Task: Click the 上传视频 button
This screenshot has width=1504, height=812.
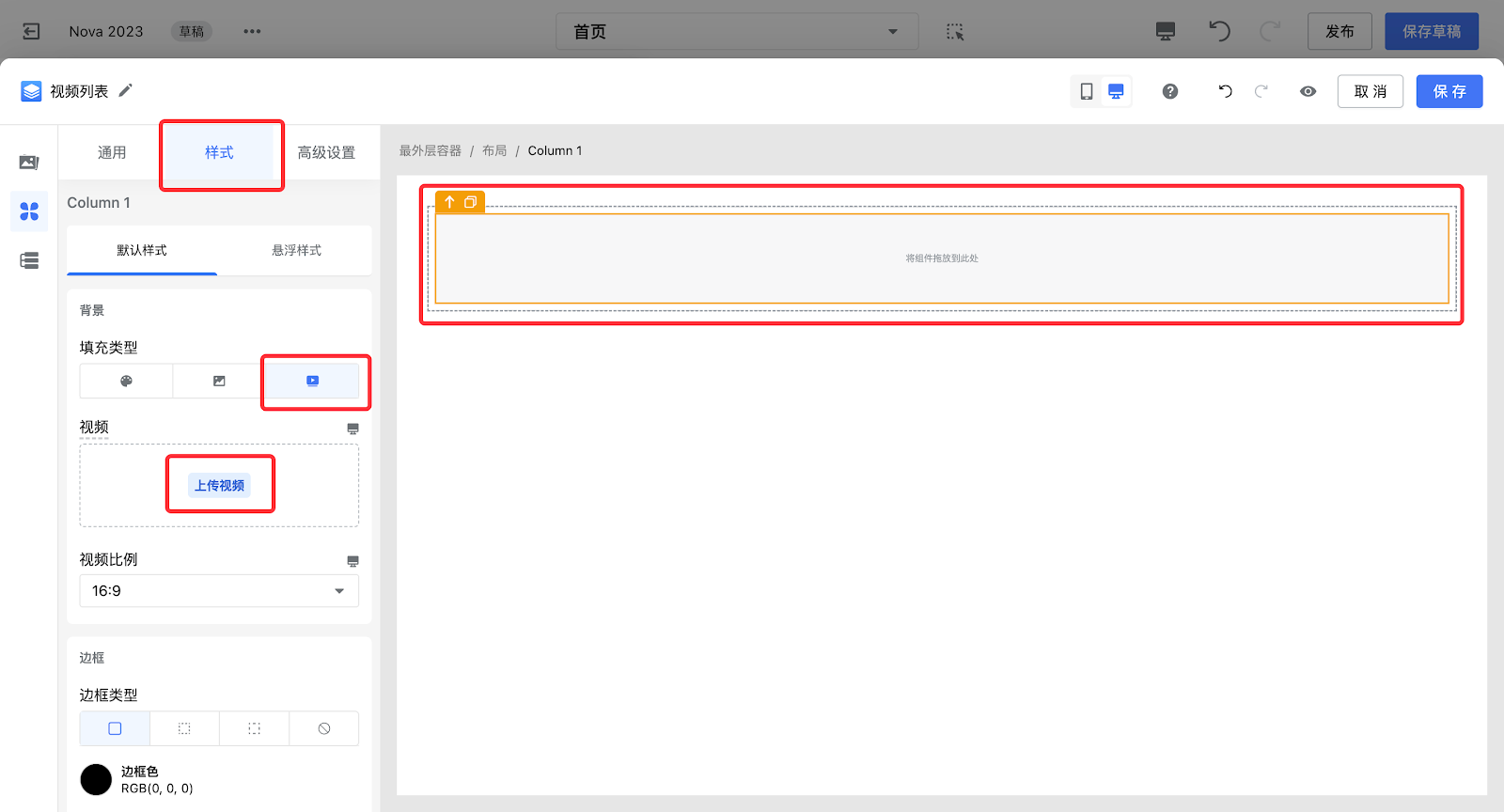Action: (x=219, y=485)
